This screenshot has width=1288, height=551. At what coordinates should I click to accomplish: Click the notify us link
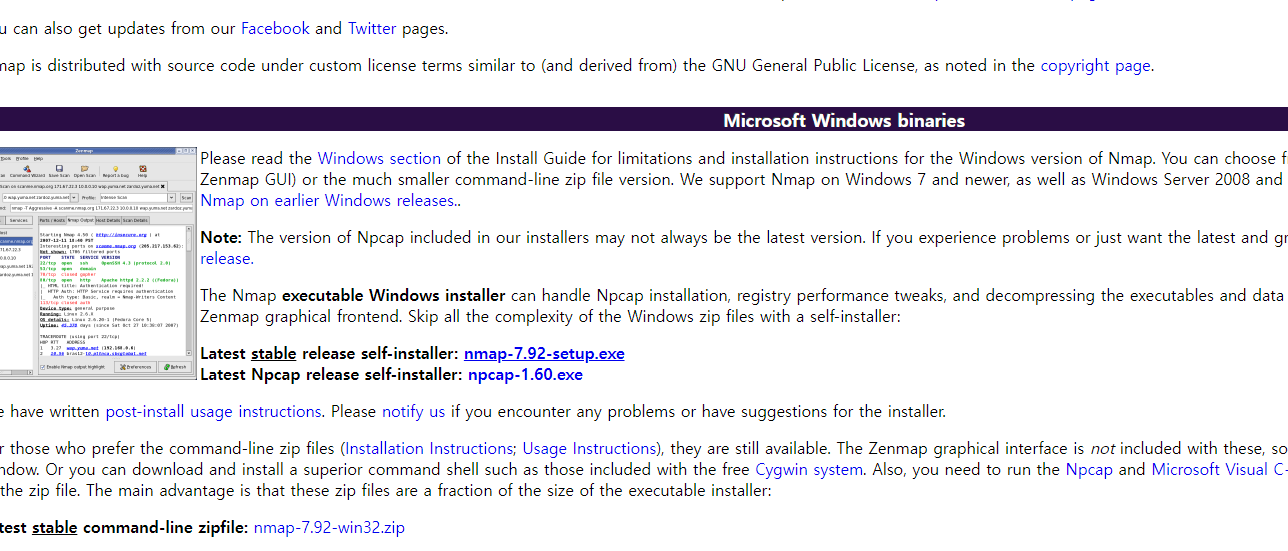click(x=413, y=411)
